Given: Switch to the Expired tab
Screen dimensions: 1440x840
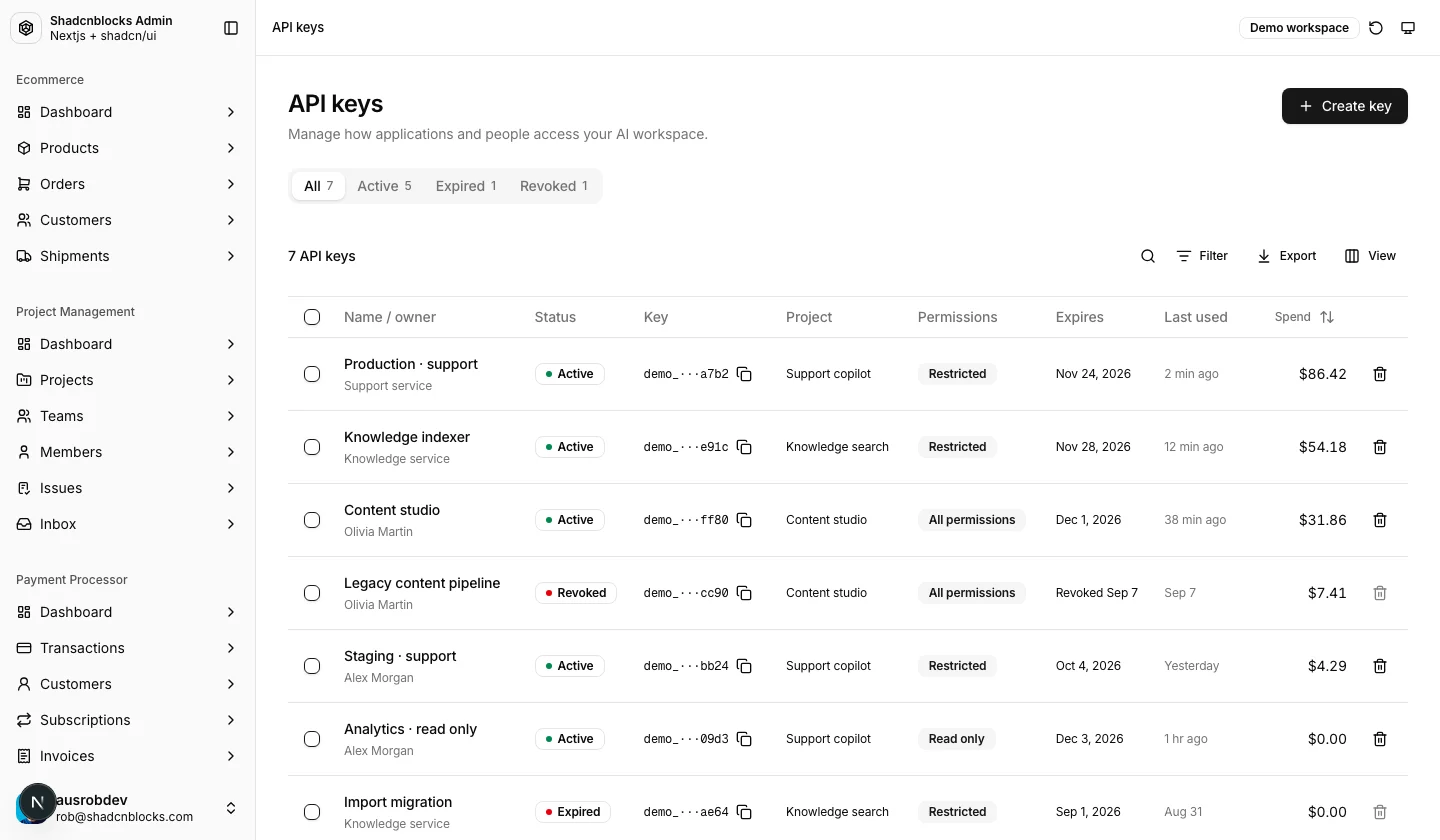Looking at the screenshot, I should pyautogui.click(x=466, y=186).
